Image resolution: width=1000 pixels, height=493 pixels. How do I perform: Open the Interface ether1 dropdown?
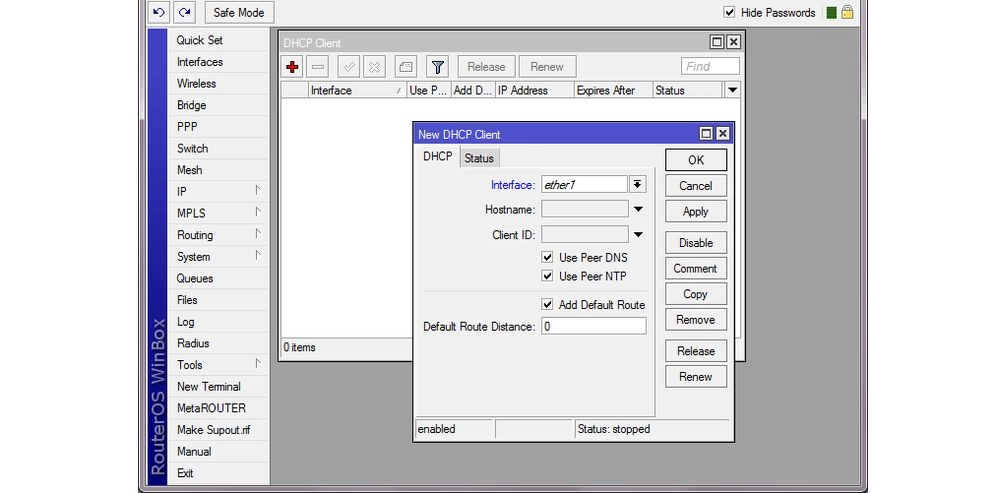[637, 184]
